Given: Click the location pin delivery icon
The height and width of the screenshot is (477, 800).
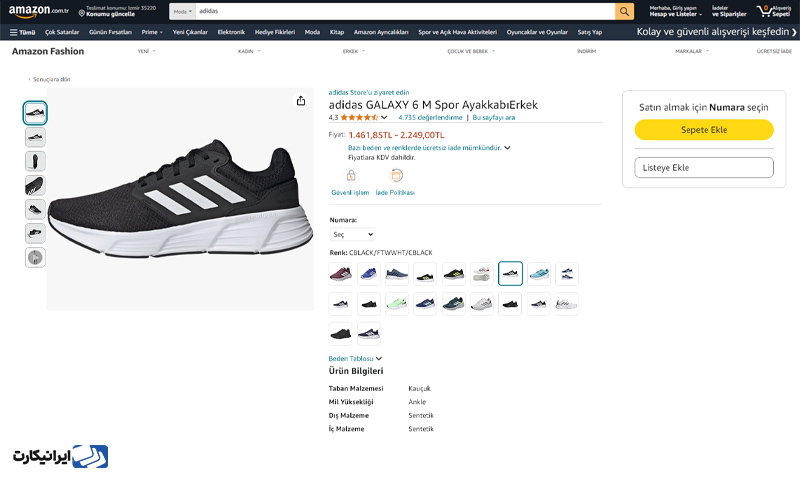Looking at the screenshot, I should pyautogui.click(x=82, y=13).
